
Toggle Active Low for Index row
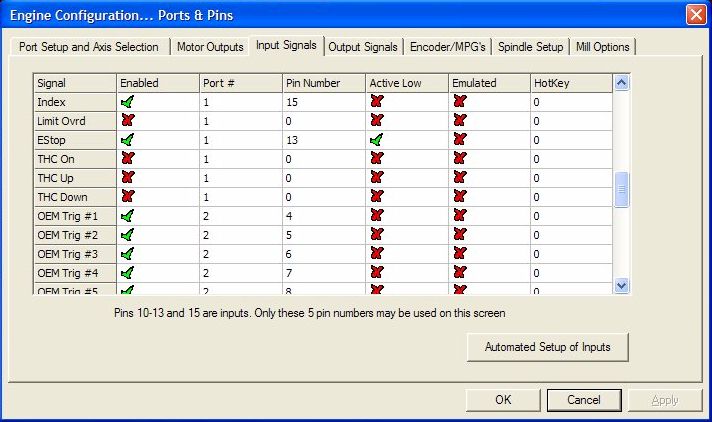pos(377,101)
